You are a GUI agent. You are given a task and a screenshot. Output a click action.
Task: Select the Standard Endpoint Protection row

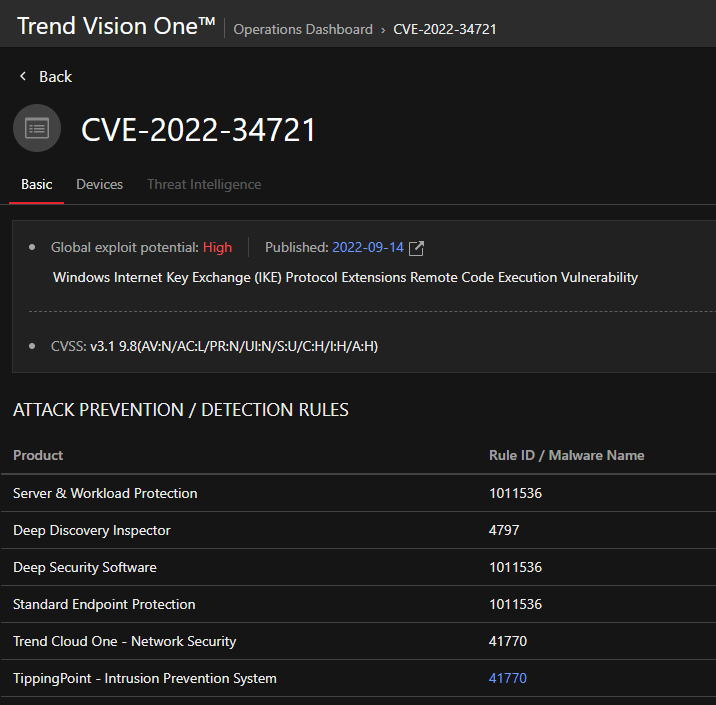(104, 604)
